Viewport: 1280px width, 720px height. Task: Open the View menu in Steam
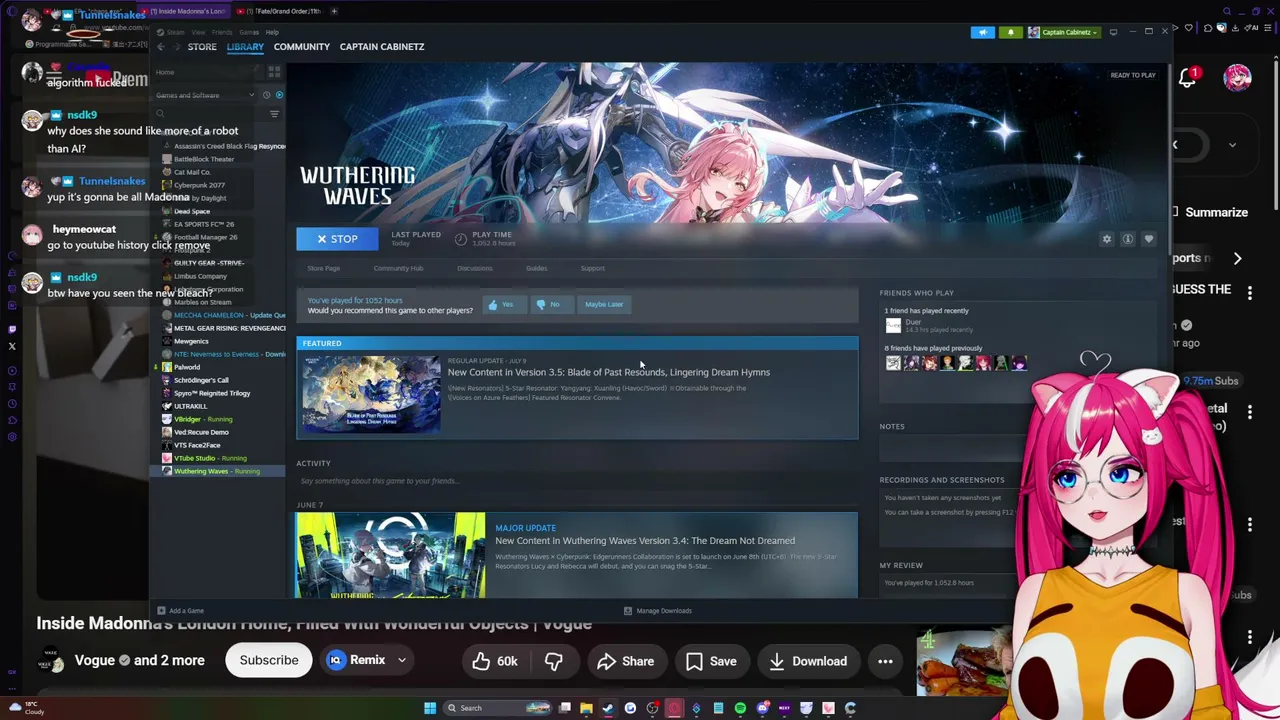198,32
